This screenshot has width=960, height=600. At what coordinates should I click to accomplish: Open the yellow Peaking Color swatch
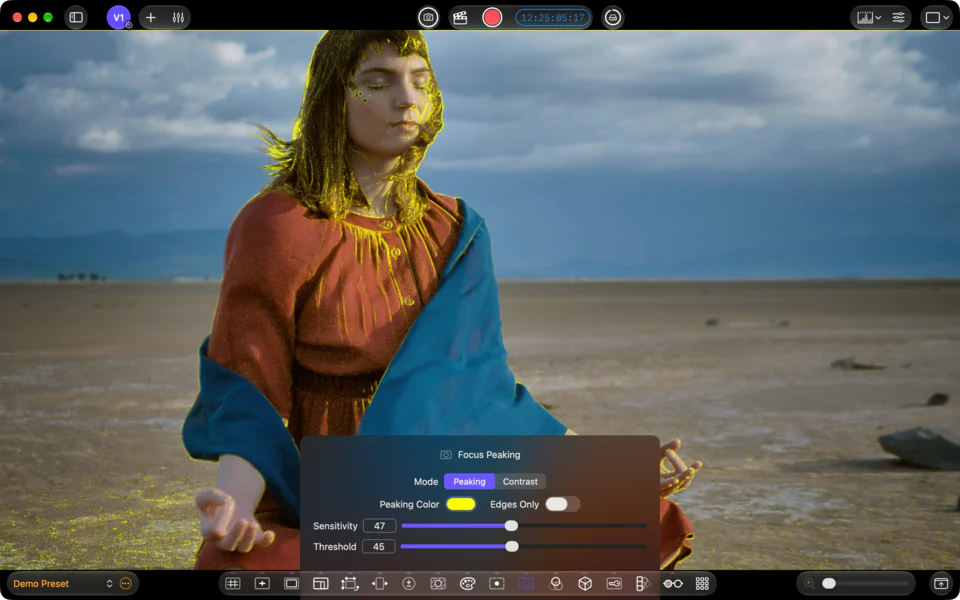pyautogui.click(x=461, y=504)
